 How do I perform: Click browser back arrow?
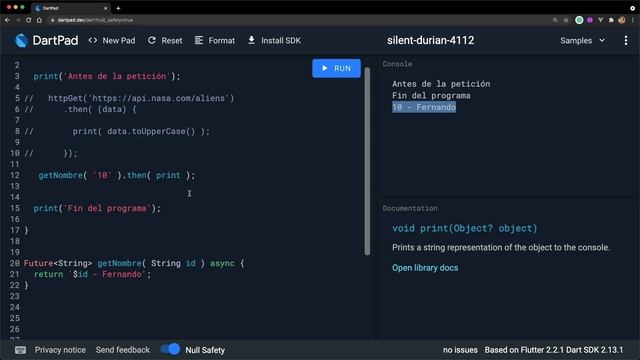point(7,20)
